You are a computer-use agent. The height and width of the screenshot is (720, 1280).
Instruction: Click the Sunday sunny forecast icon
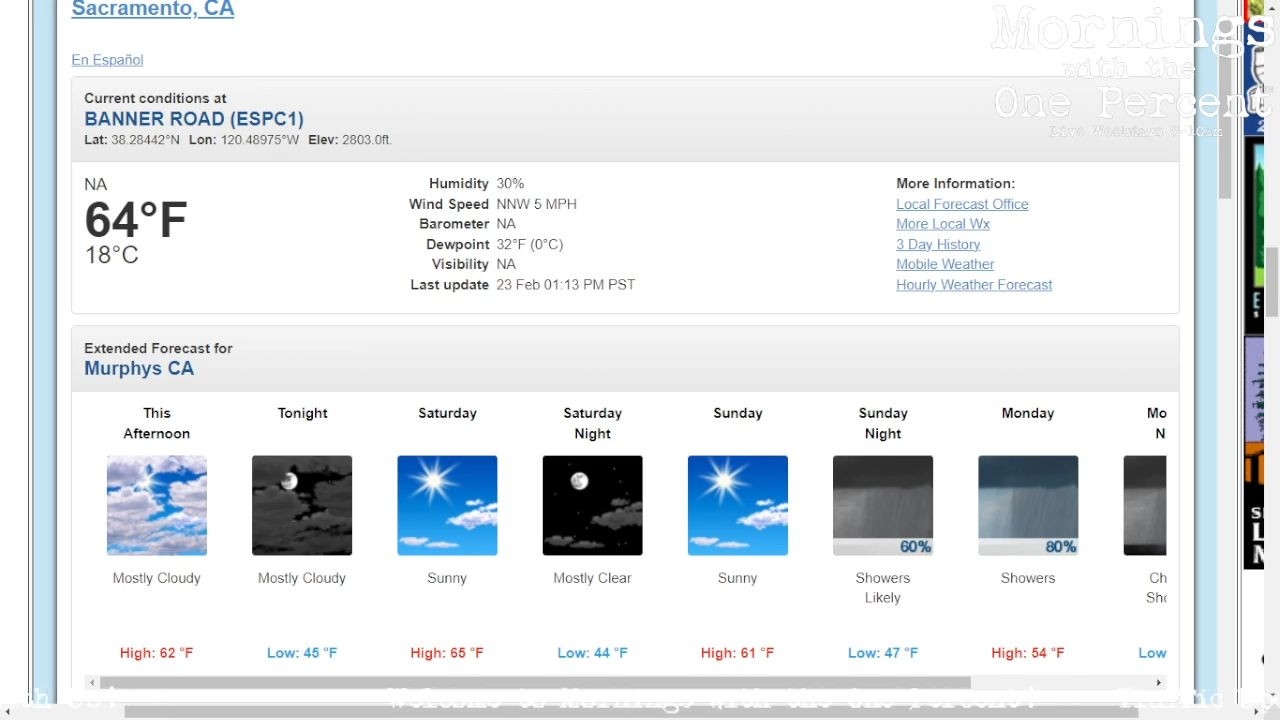(737, 505)
